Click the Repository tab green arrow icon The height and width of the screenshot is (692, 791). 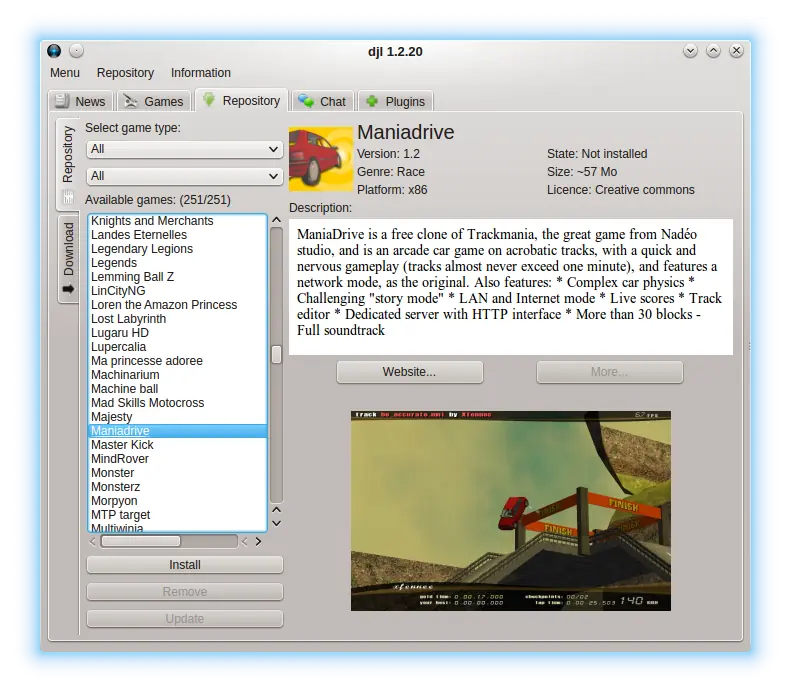(x=209, y=99)
